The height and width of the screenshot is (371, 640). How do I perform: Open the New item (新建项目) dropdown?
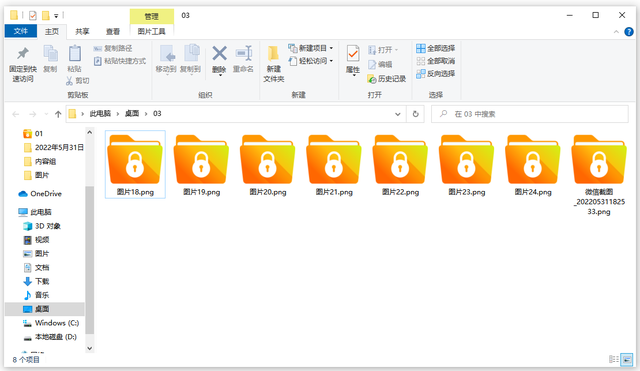pos(311,48)
